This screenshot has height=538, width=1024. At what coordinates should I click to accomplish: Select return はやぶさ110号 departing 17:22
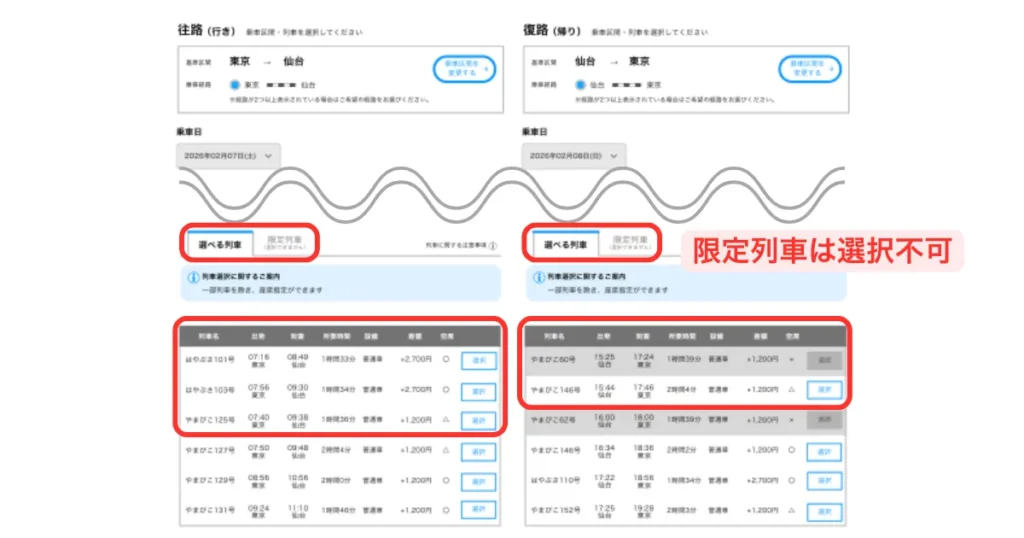[824, 481]
